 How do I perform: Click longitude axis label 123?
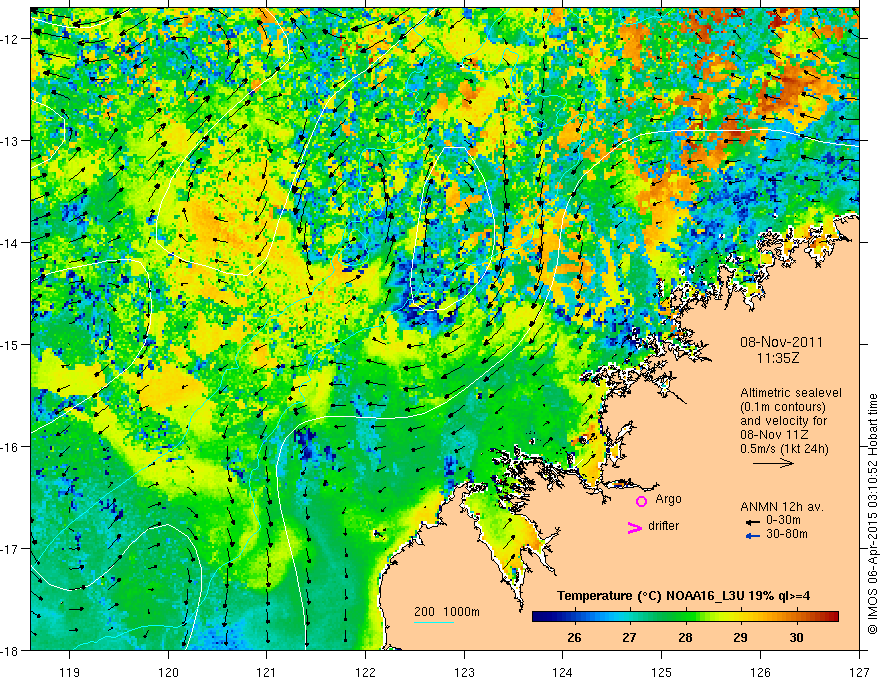pyautogui.click(x=464, y=672)
